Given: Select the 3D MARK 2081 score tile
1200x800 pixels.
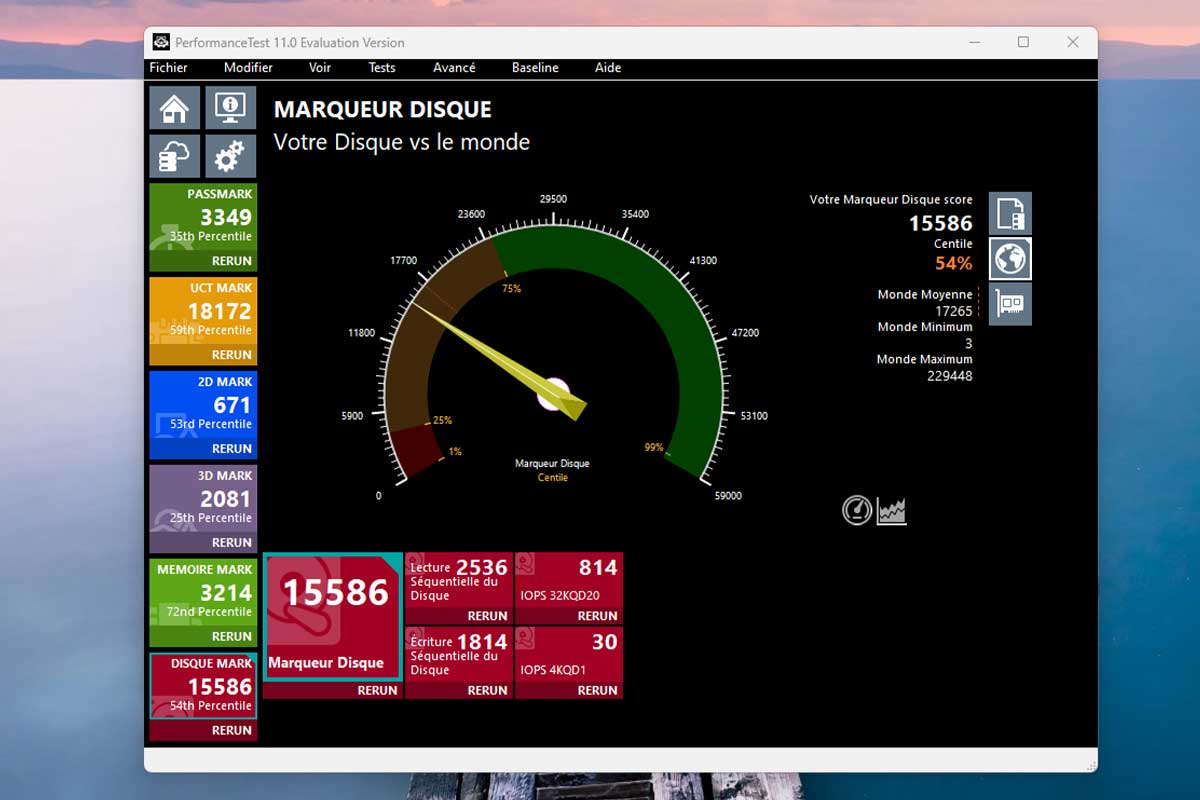Looking at the screenshot, I should pos(203,499).
